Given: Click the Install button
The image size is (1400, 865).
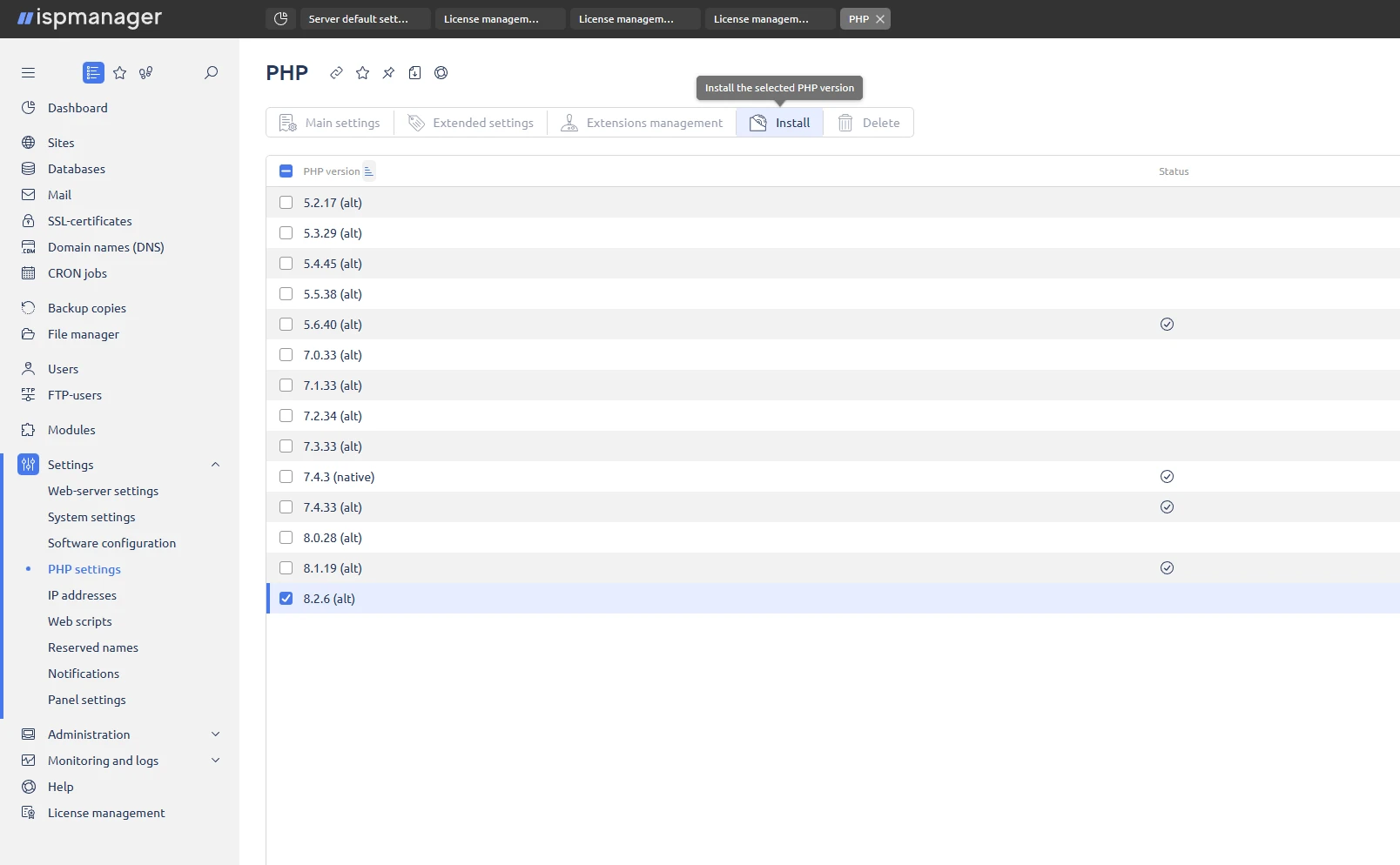Looking at the screenshot, I should [x=779, y=122].
